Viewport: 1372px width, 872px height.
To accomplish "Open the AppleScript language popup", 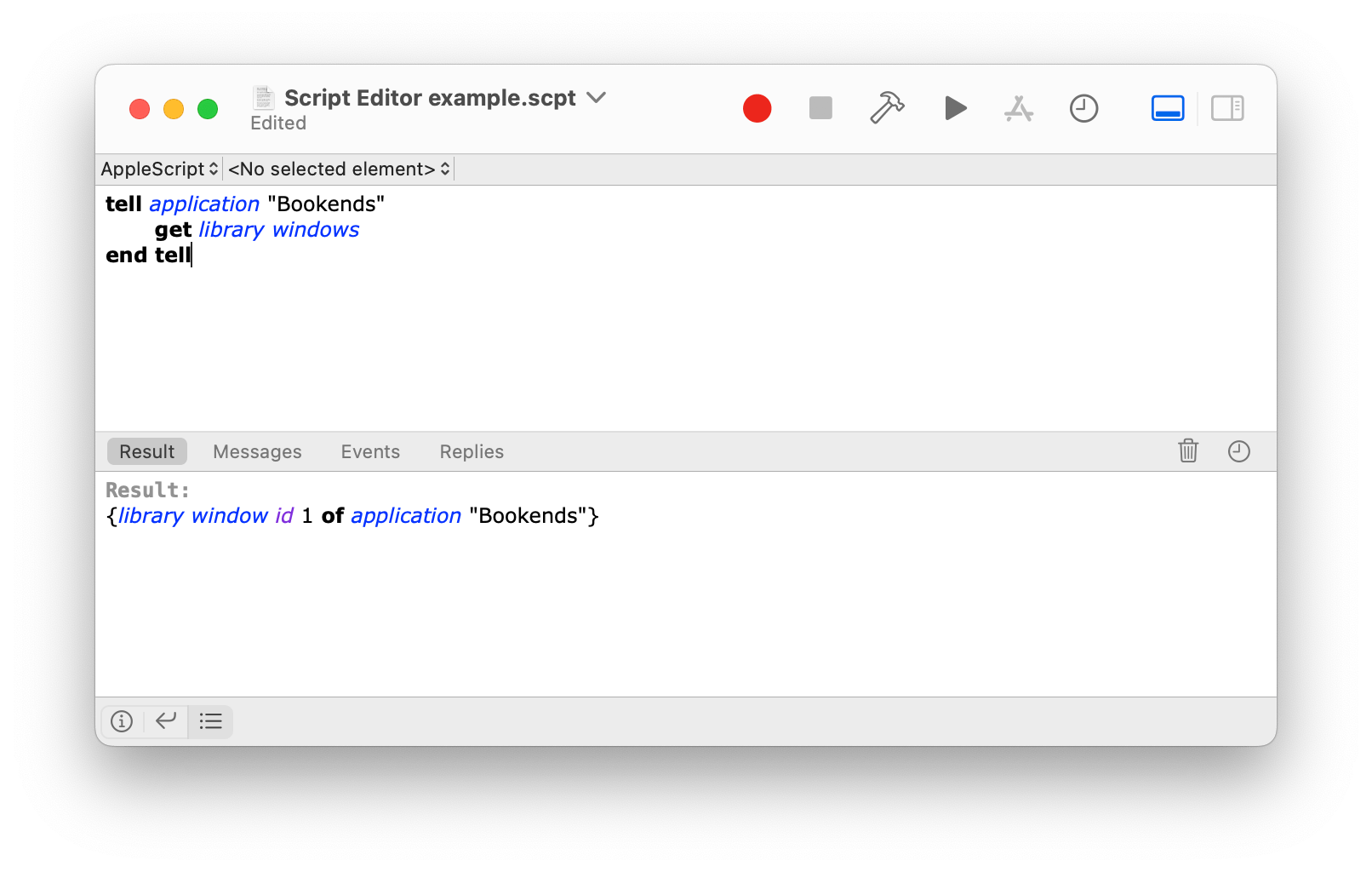I will click(158, 169).
